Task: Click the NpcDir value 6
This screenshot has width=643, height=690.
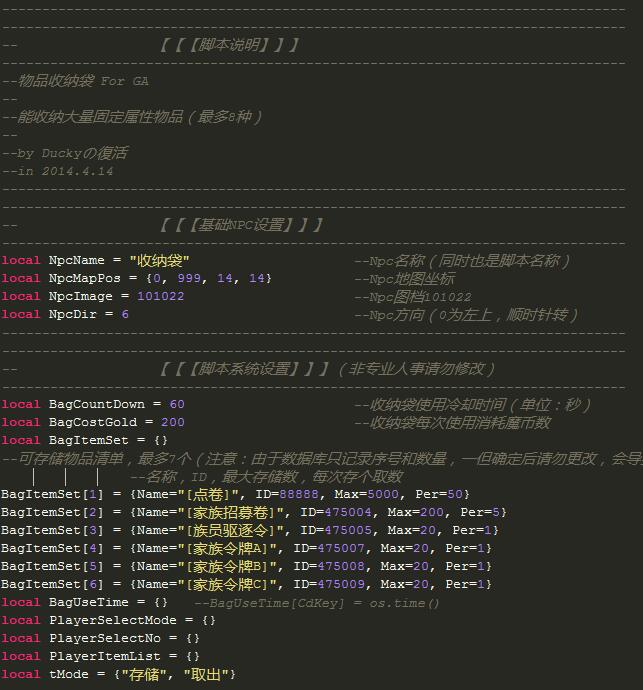Action: pyautogui.click(x=125, y=314)
